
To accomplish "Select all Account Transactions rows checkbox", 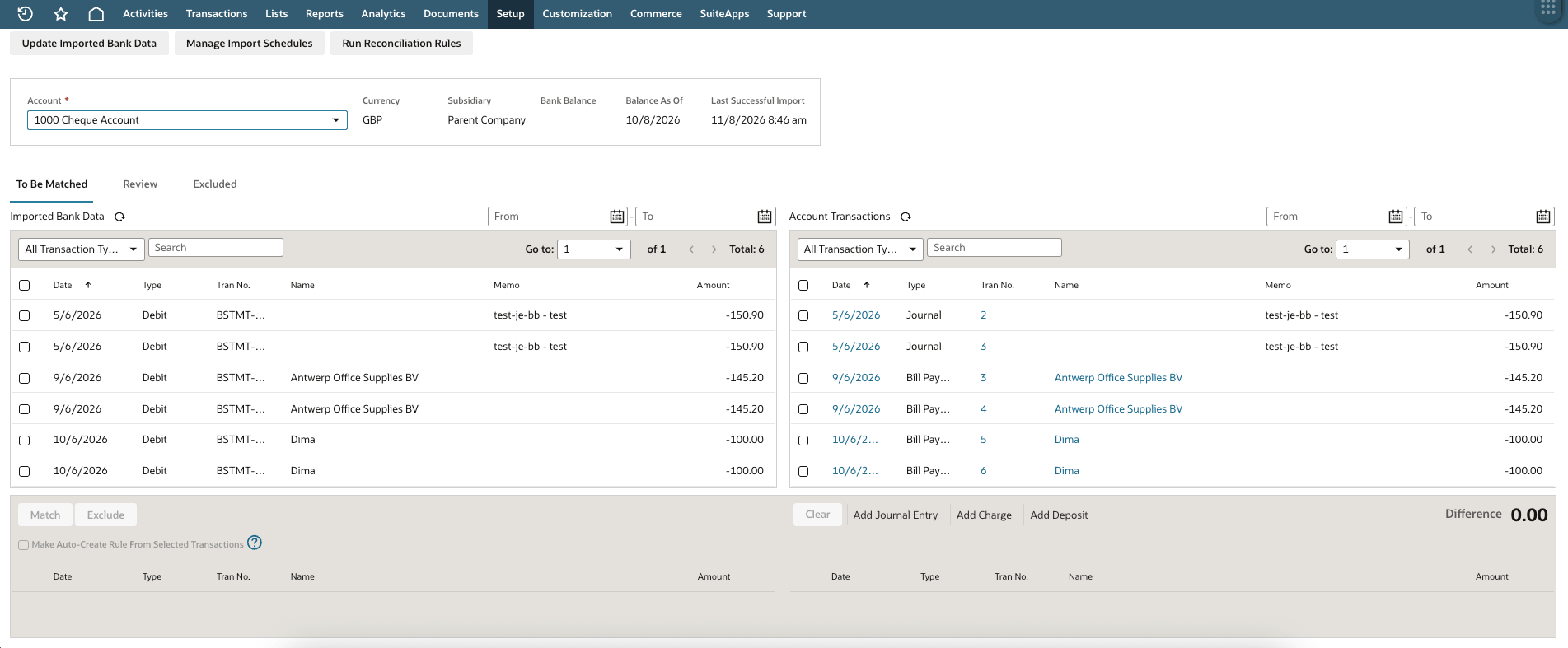I will tap(803, 285).
